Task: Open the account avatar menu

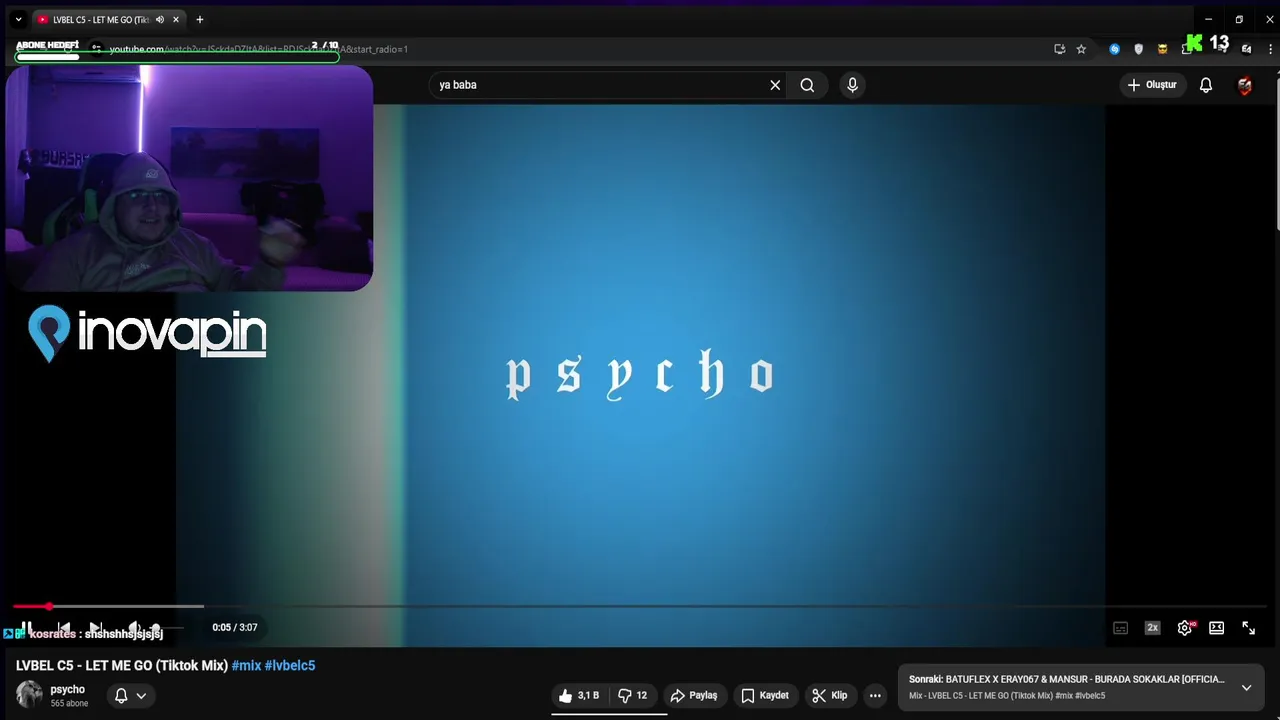Action: [1245, 85]
